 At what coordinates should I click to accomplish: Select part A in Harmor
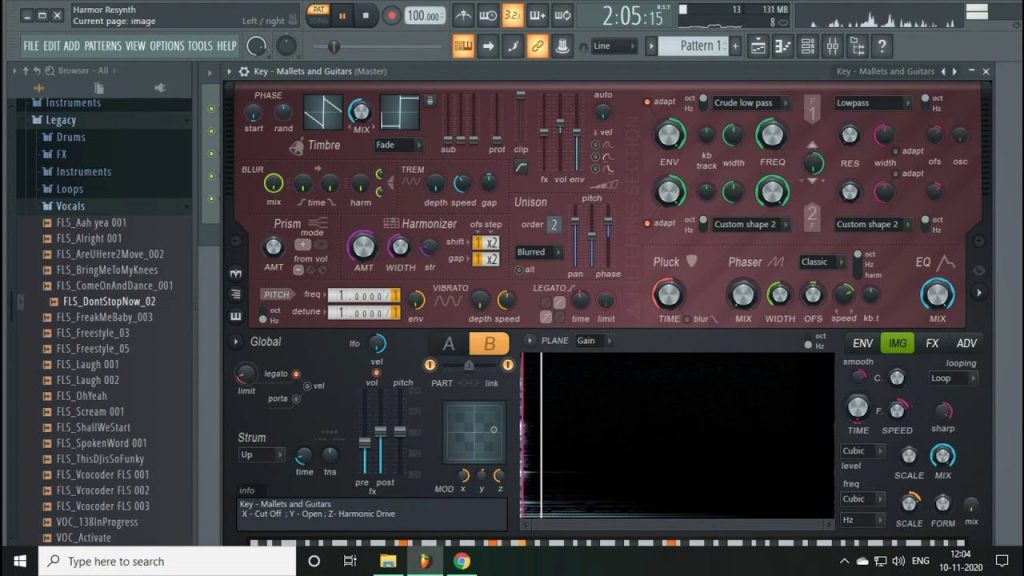pyautogui.click(x=449, y=342)
